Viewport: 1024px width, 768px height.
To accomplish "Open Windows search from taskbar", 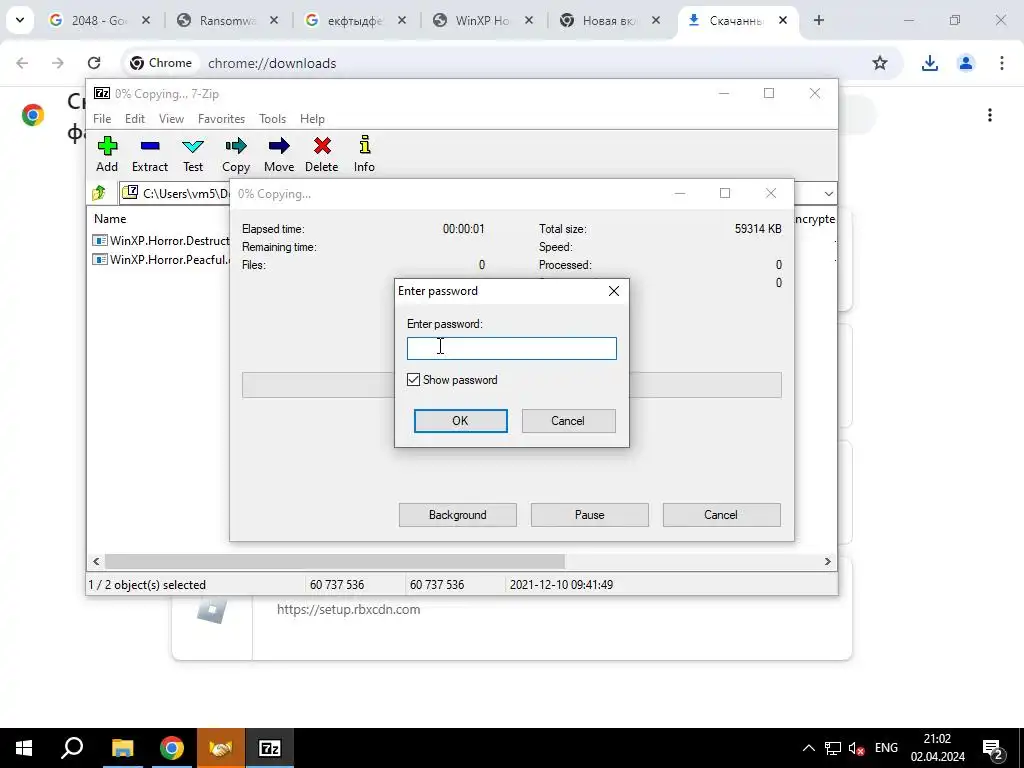I will click(x=72, y=748).
